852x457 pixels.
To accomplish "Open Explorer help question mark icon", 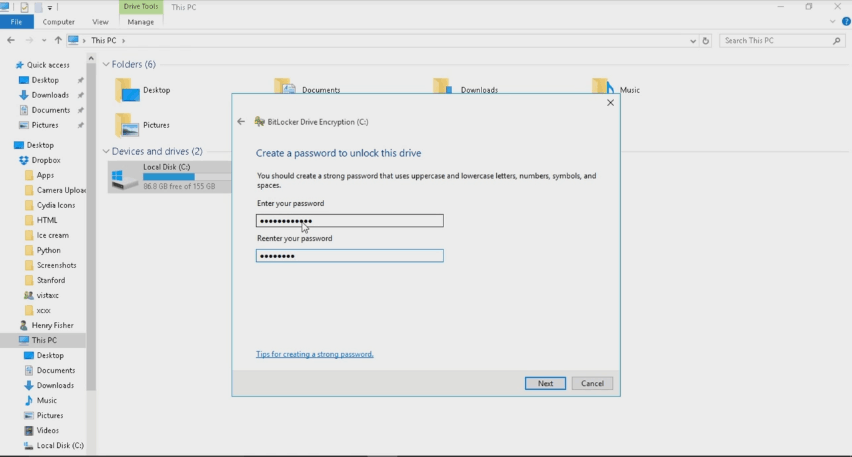I will (x=846, y=22).
